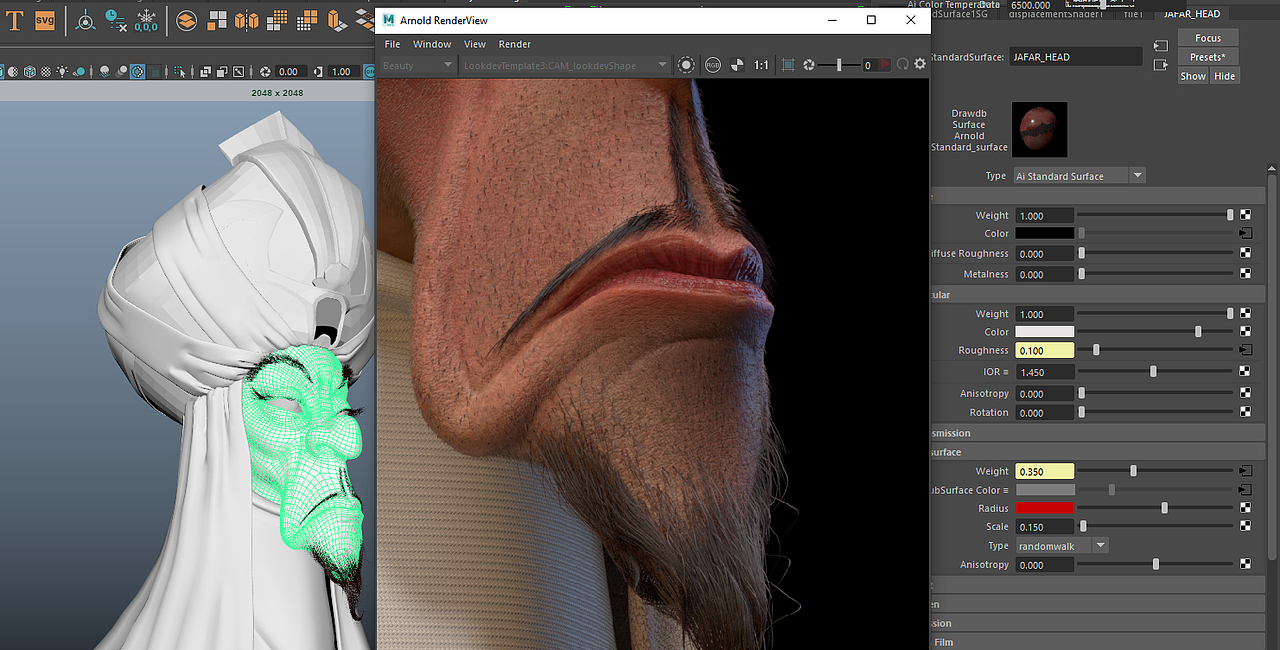
Task: Click the center pivot shelf icon
Action: click(x=85, y=21)
